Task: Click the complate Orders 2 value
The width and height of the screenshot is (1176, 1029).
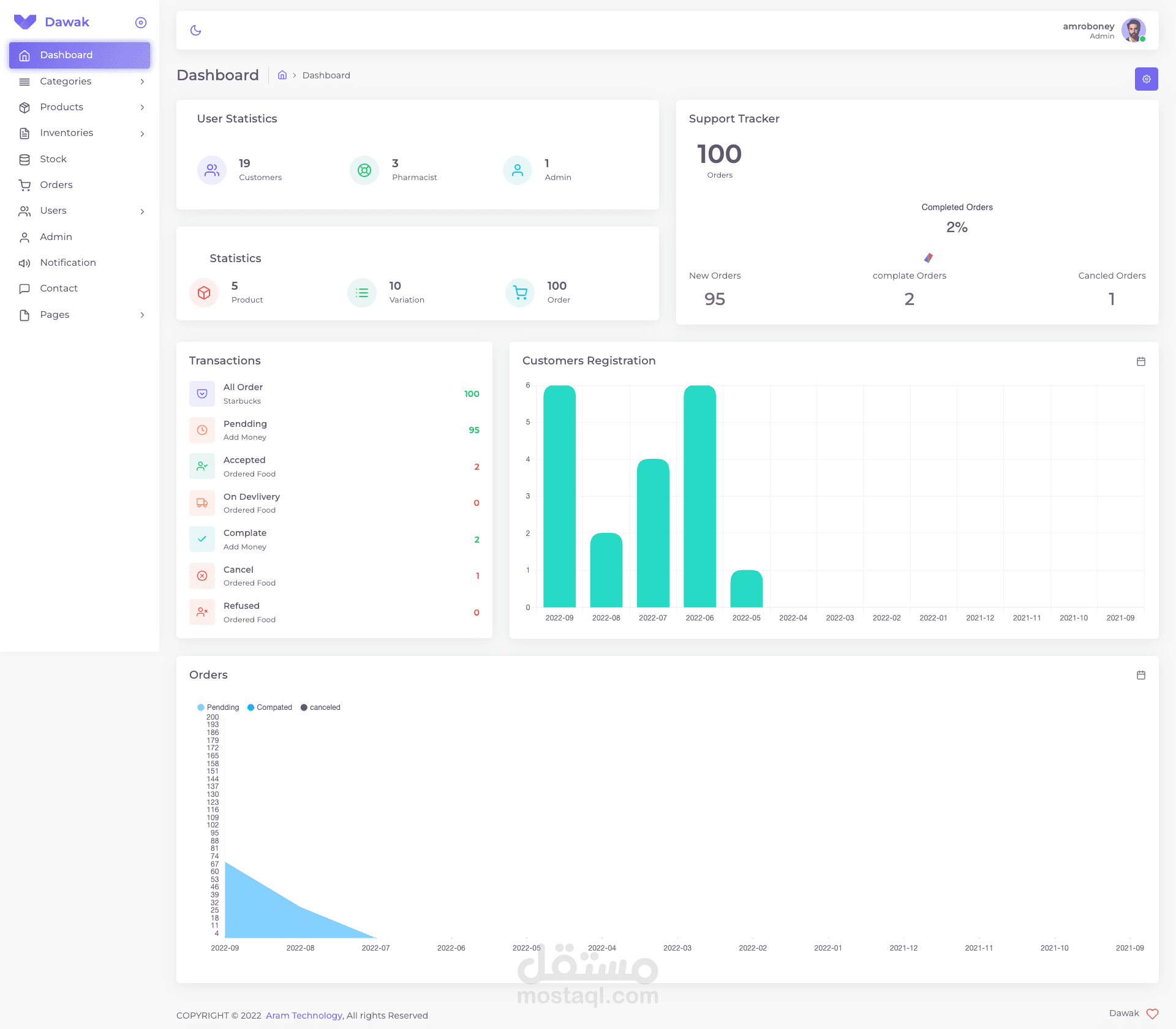Action: click(910, 299)
